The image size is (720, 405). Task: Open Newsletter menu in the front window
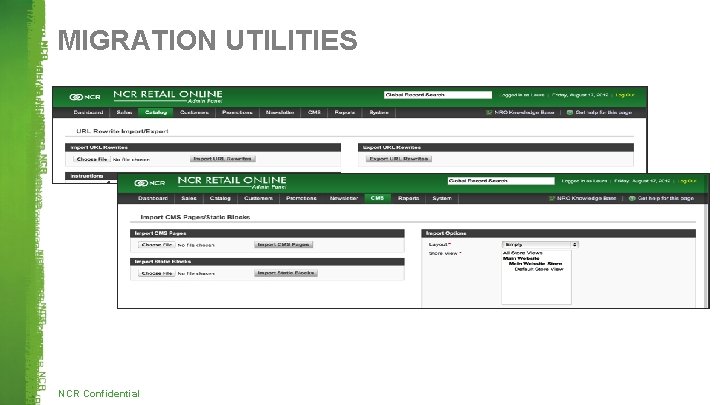pos(343,198)
